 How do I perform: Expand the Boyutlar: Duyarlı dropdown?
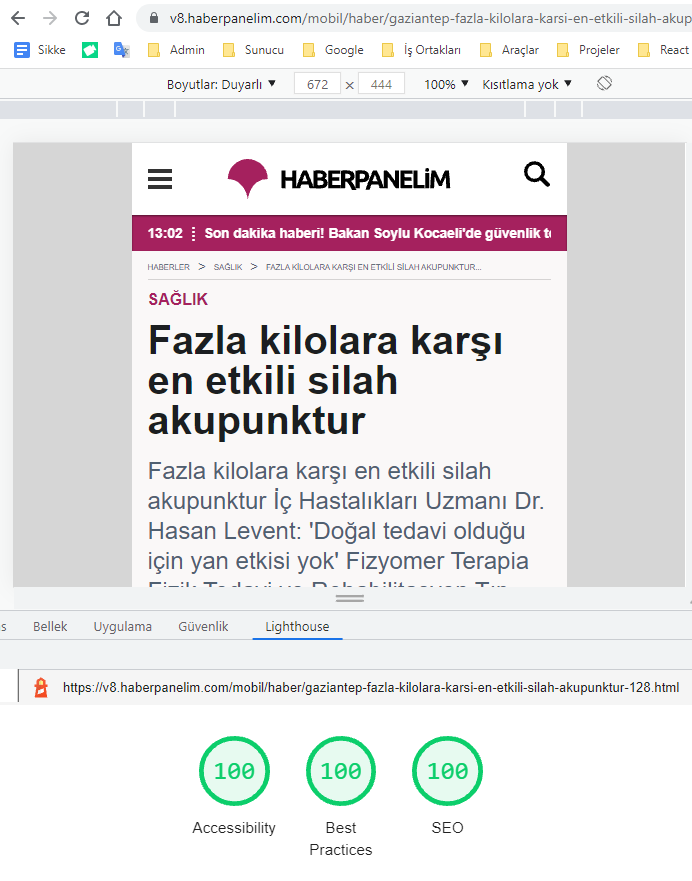tap(221, 85)
